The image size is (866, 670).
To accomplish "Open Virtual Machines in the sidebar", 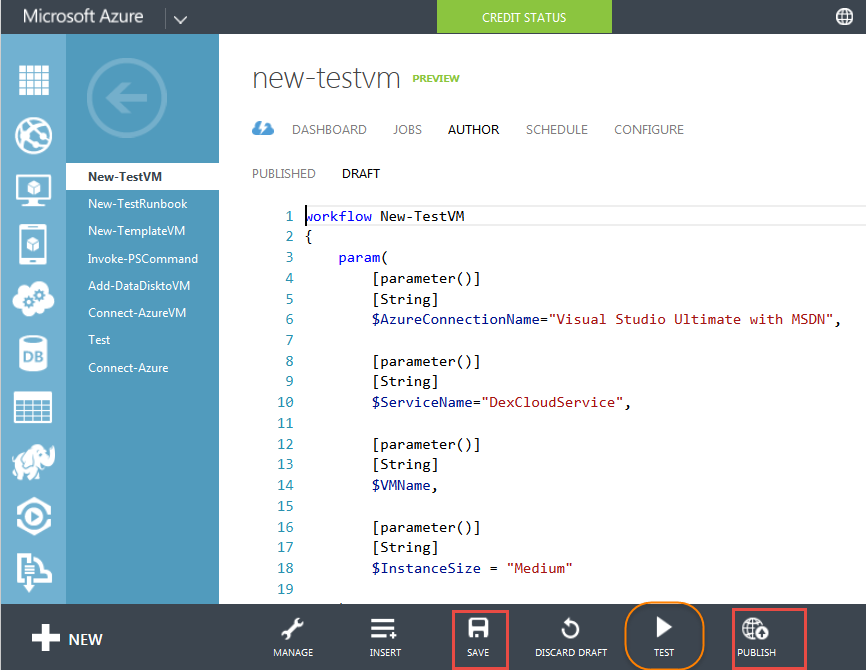I will (33, 188).
